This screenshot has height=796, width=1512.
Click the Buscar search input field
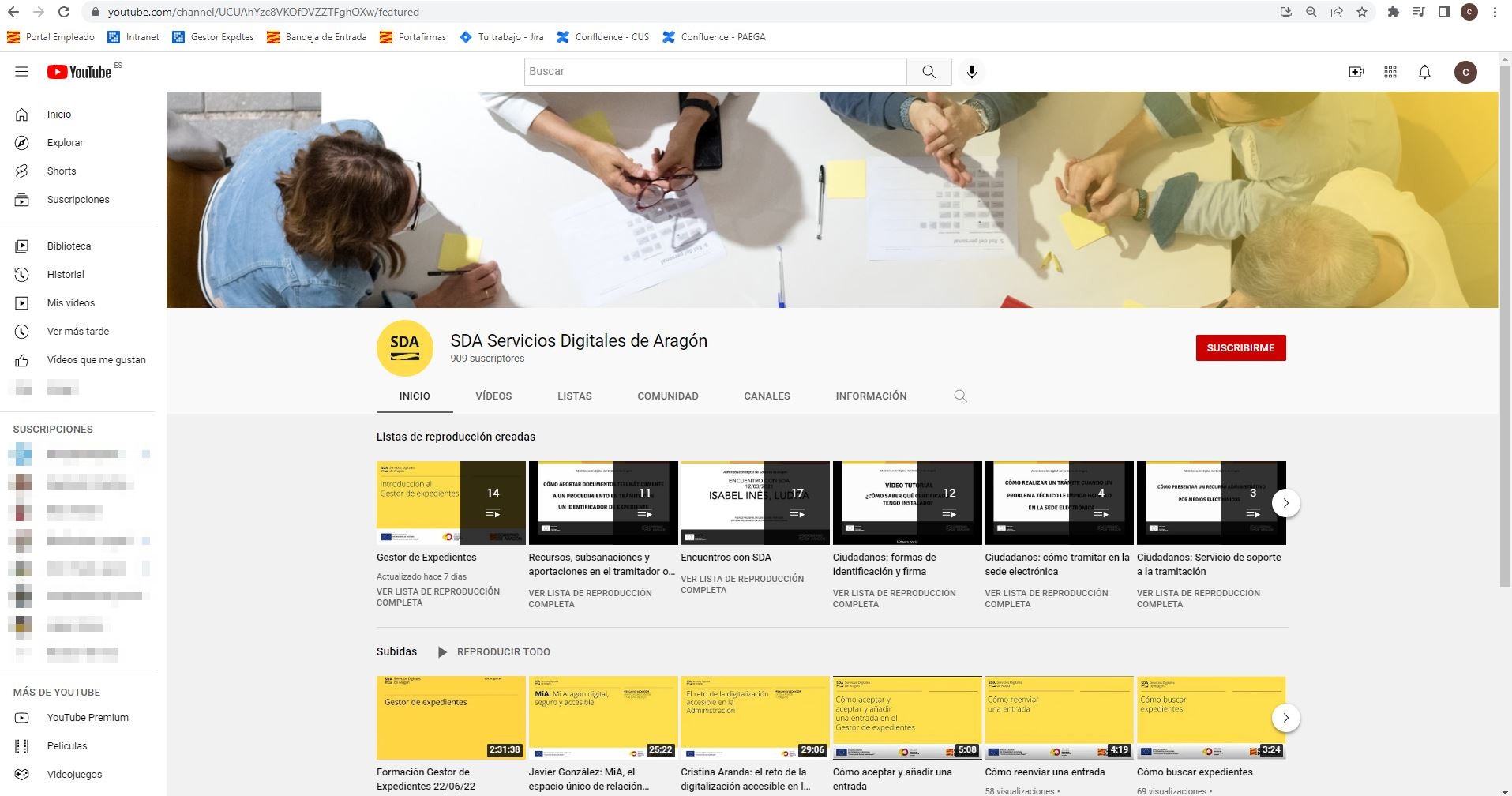click(715, 72)
